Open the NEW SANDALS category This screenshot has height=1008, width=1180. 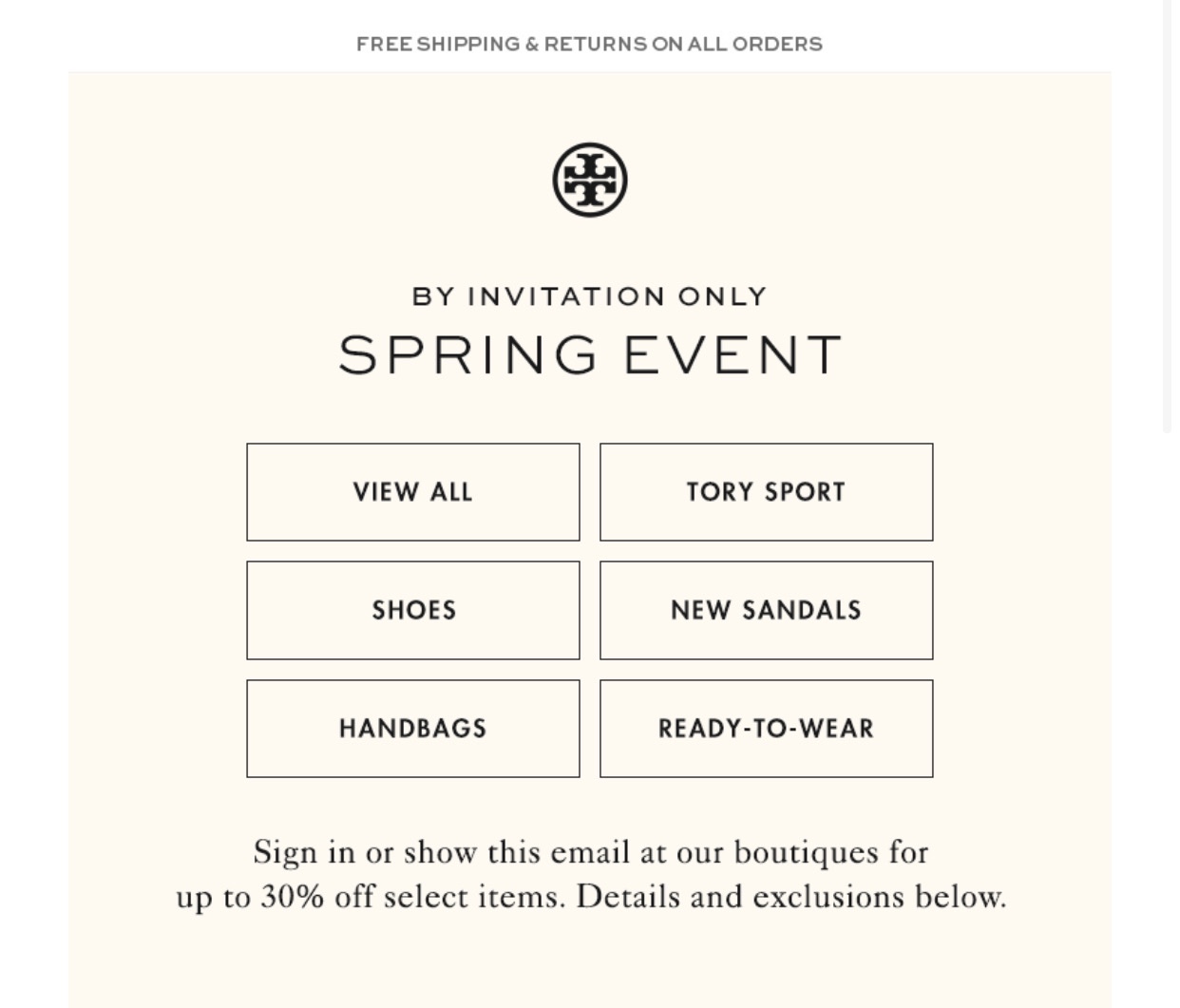(767, 610)
